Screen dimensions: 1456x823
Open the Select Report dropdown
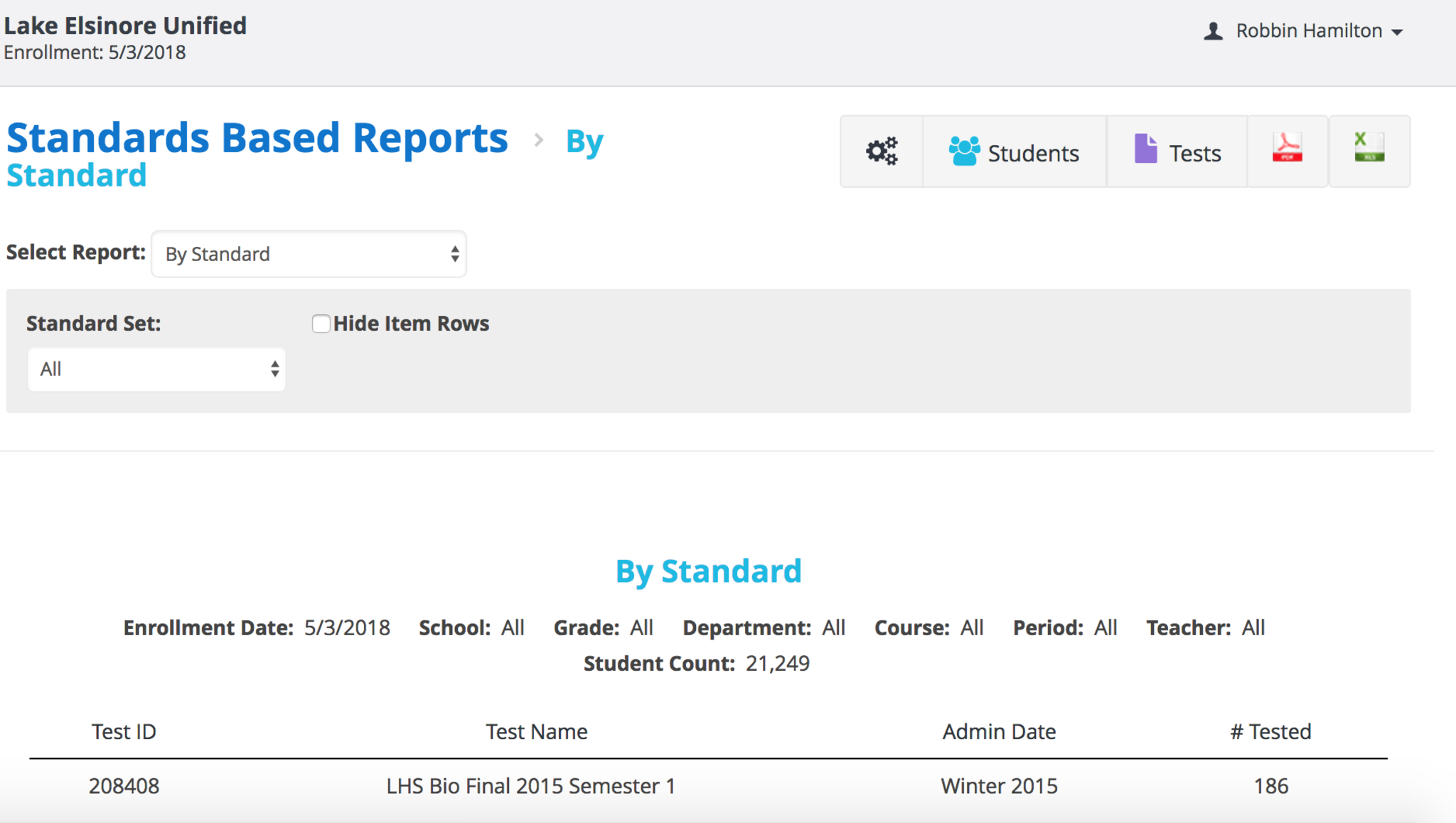tap(309, 254)
